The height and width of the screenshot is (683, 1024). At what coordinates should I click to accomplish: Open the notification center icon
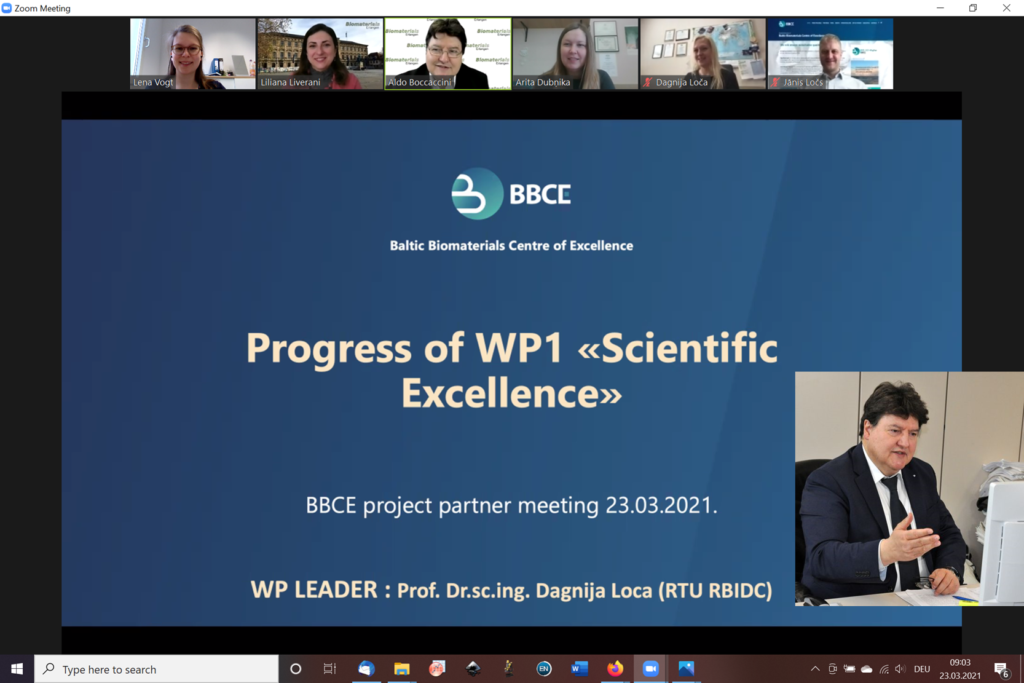pos(1001,669)
